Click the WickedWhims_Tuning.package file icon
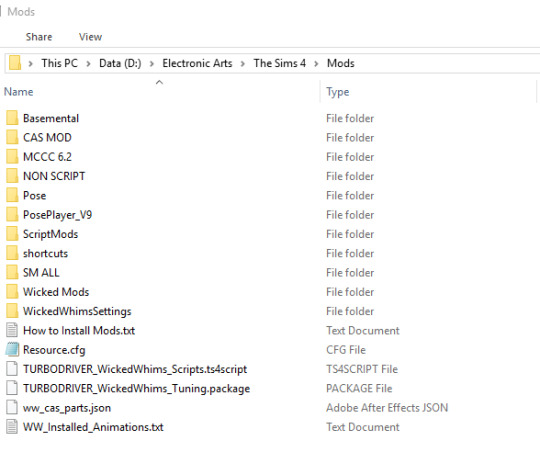This screenshot has width=540, height=452. [12, 388]
